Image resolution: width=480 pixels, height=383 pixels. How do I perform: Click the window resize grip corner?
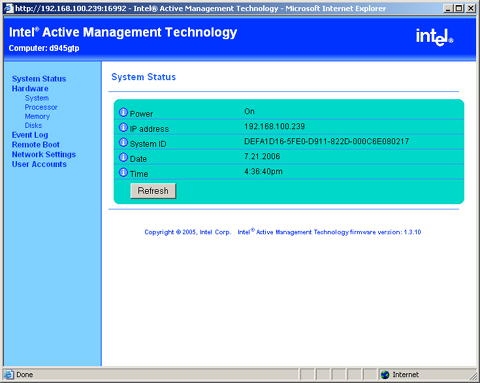coord(473,376)
